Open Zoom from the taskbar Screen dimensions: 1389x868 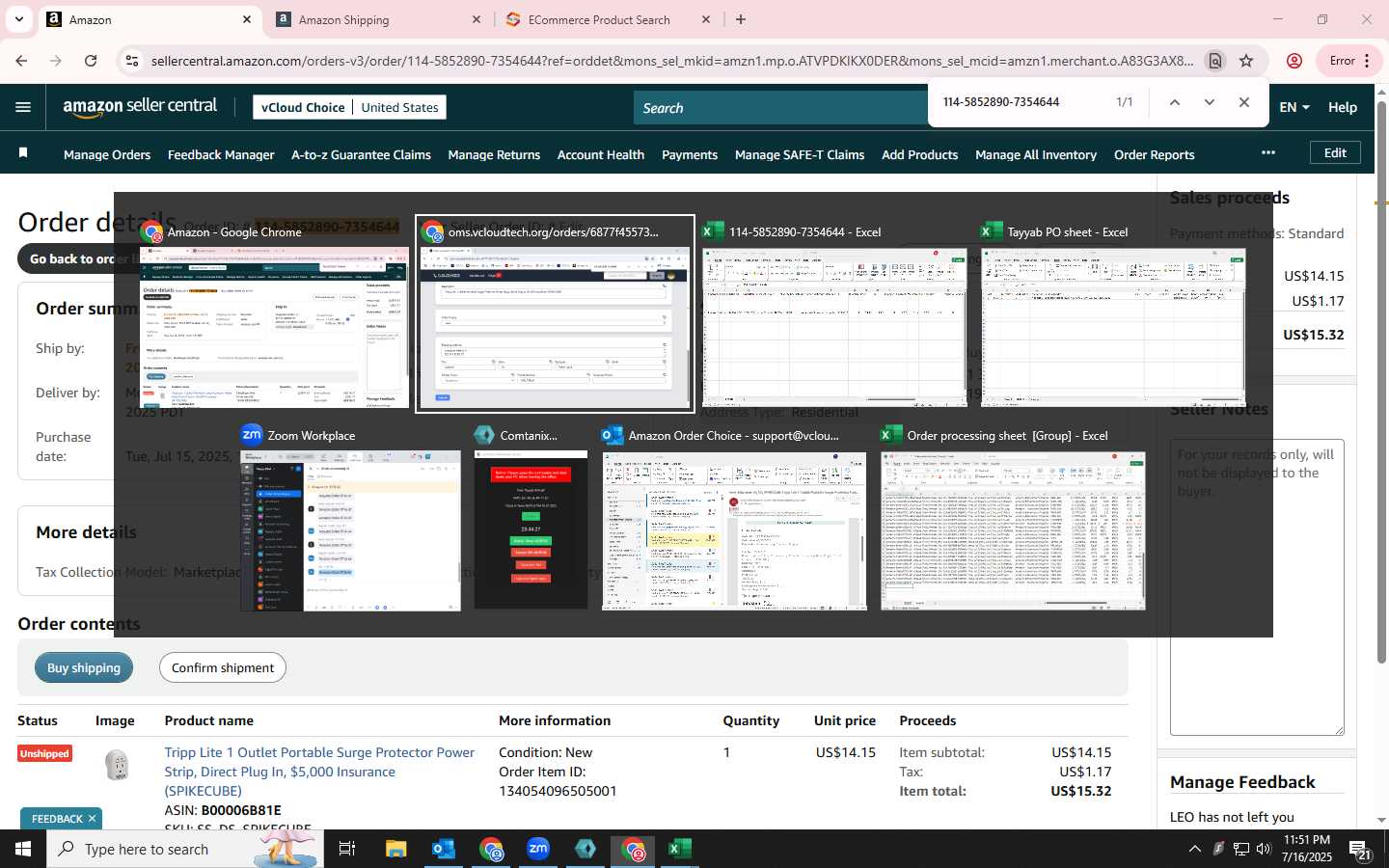tap(538, 849)
